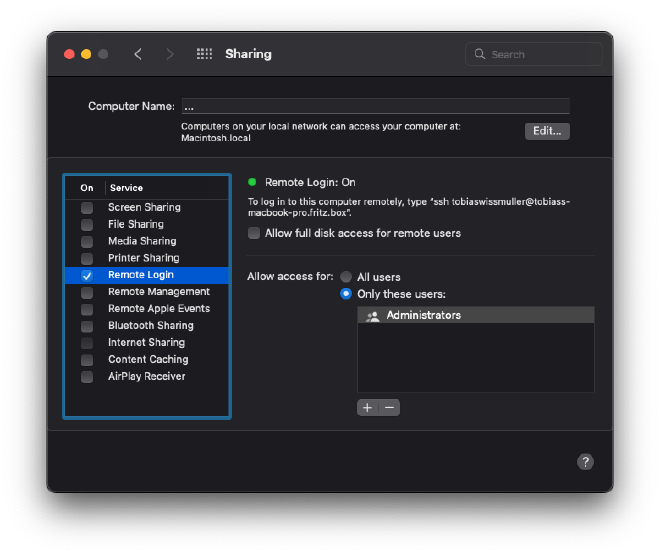Select the Only these users option
Image resolution: width=660 pixels, height=555 pixels.
click(346, 294)
